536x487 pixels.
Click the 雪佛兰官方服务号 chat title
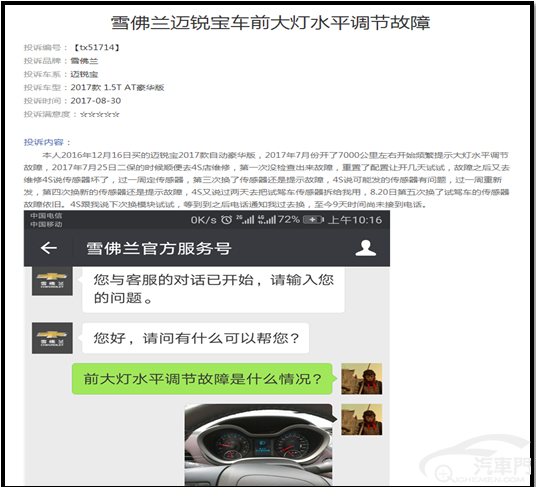[159, 248]
